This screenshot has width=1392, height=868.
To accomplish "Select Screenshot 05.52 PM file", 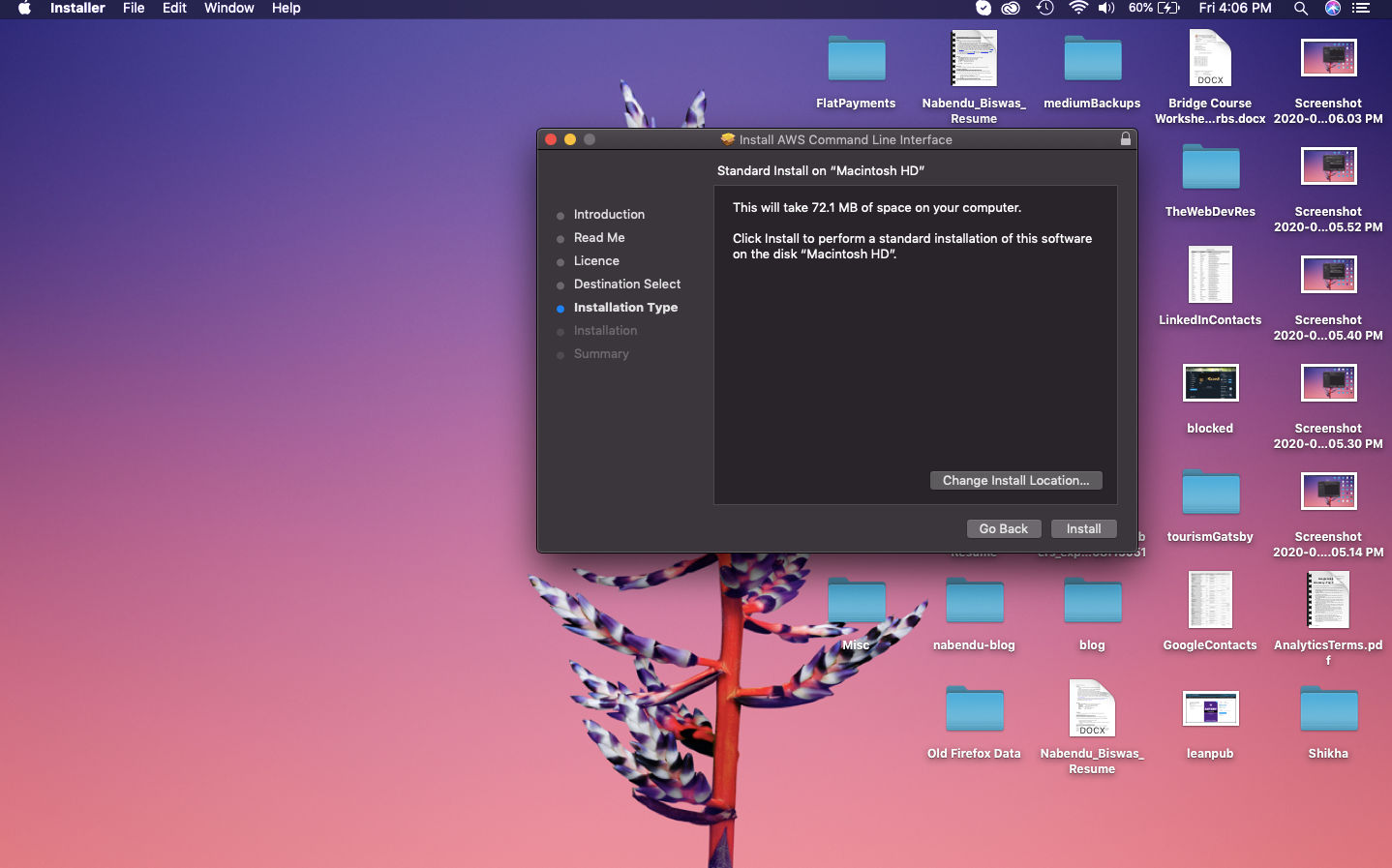I will coord(1329,166).
